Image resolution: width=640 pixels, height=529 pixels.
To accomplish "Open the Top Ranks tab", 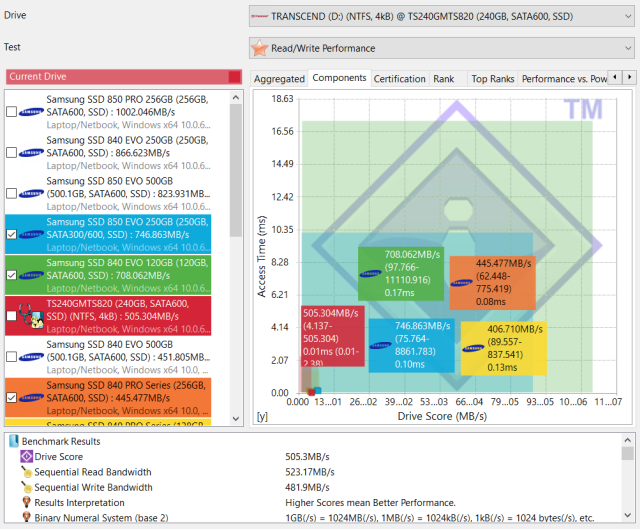I will 492,78.
